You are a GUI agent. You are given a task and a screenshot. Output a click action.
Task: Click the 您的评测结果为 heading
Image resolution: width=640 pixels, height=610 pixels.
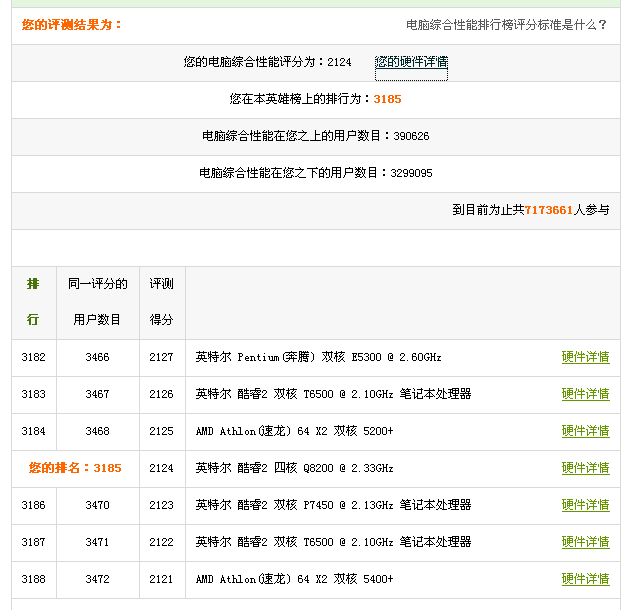[72, 25]
